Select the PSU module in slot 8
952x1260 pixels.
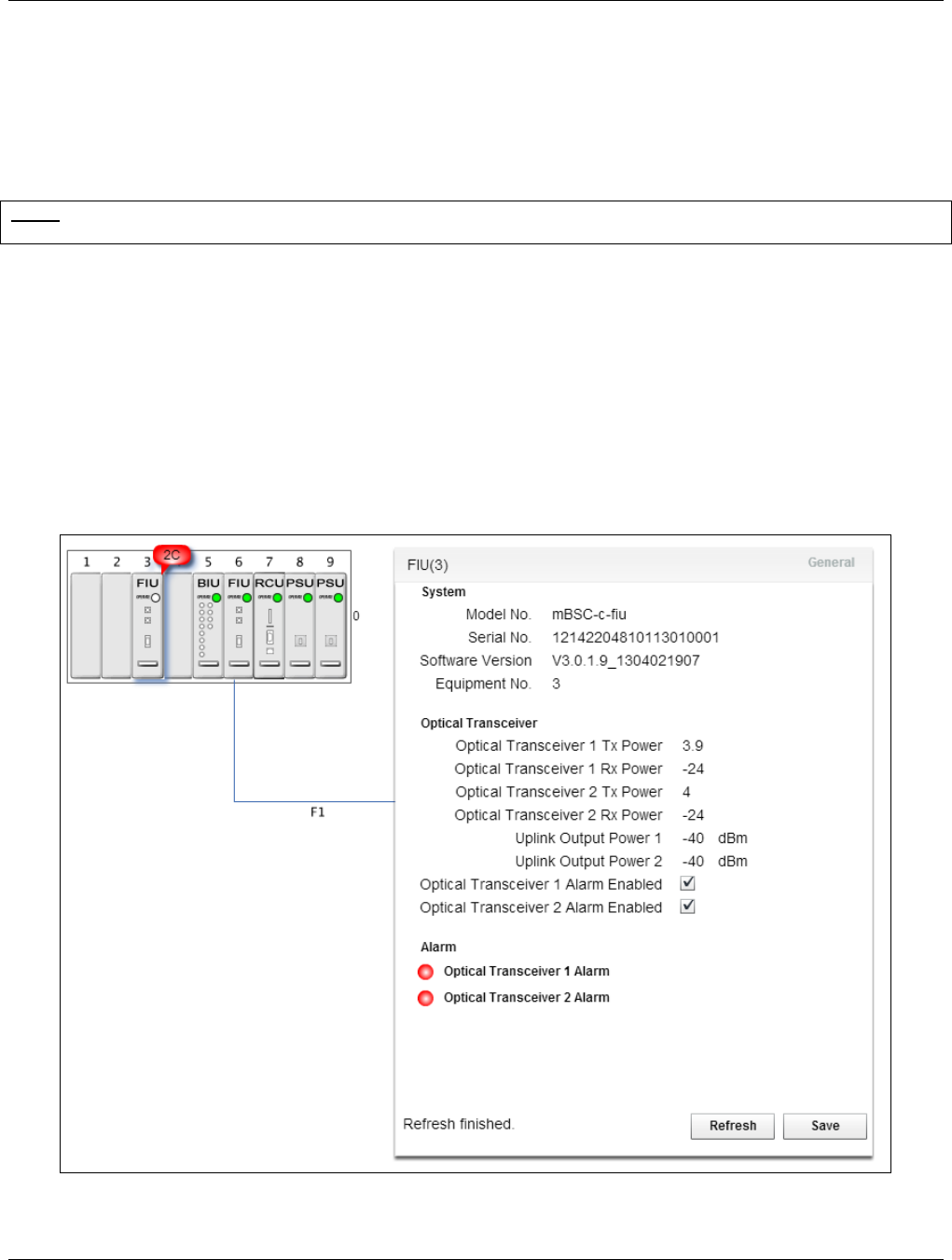[x=299, y=626]
